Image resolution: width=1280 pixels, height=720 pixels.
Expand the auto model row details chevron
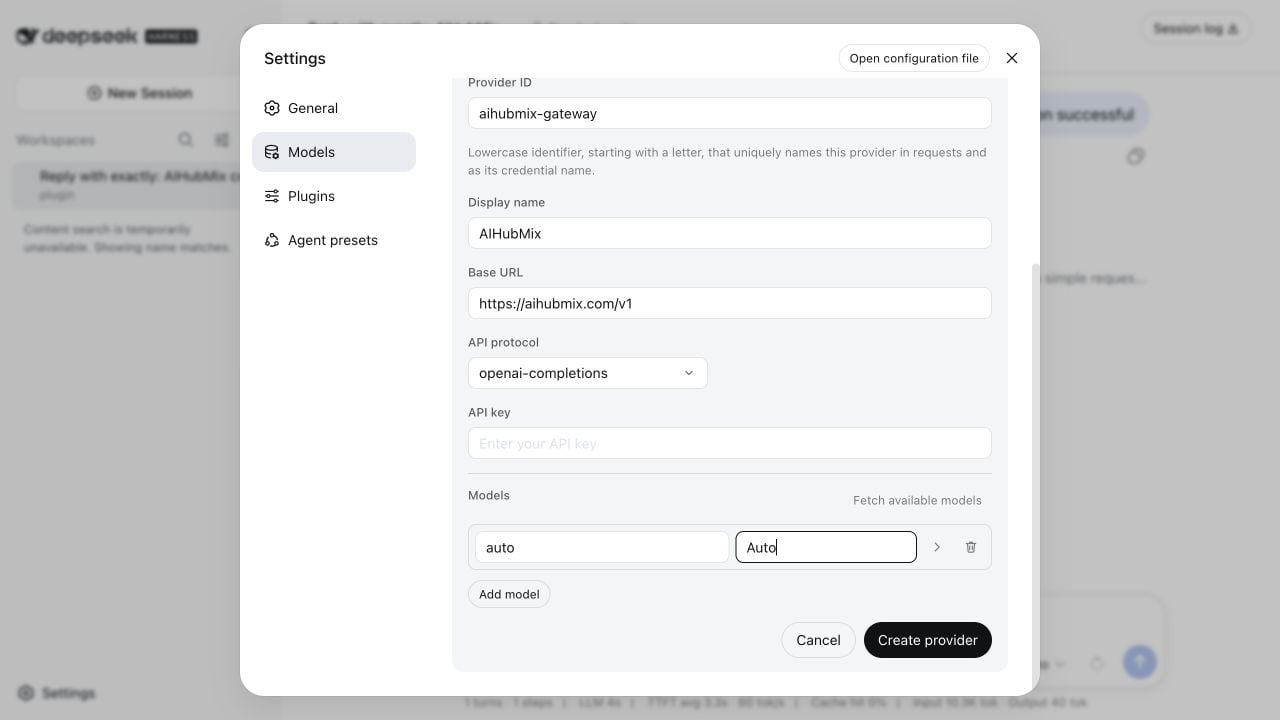tap(937, 547)
